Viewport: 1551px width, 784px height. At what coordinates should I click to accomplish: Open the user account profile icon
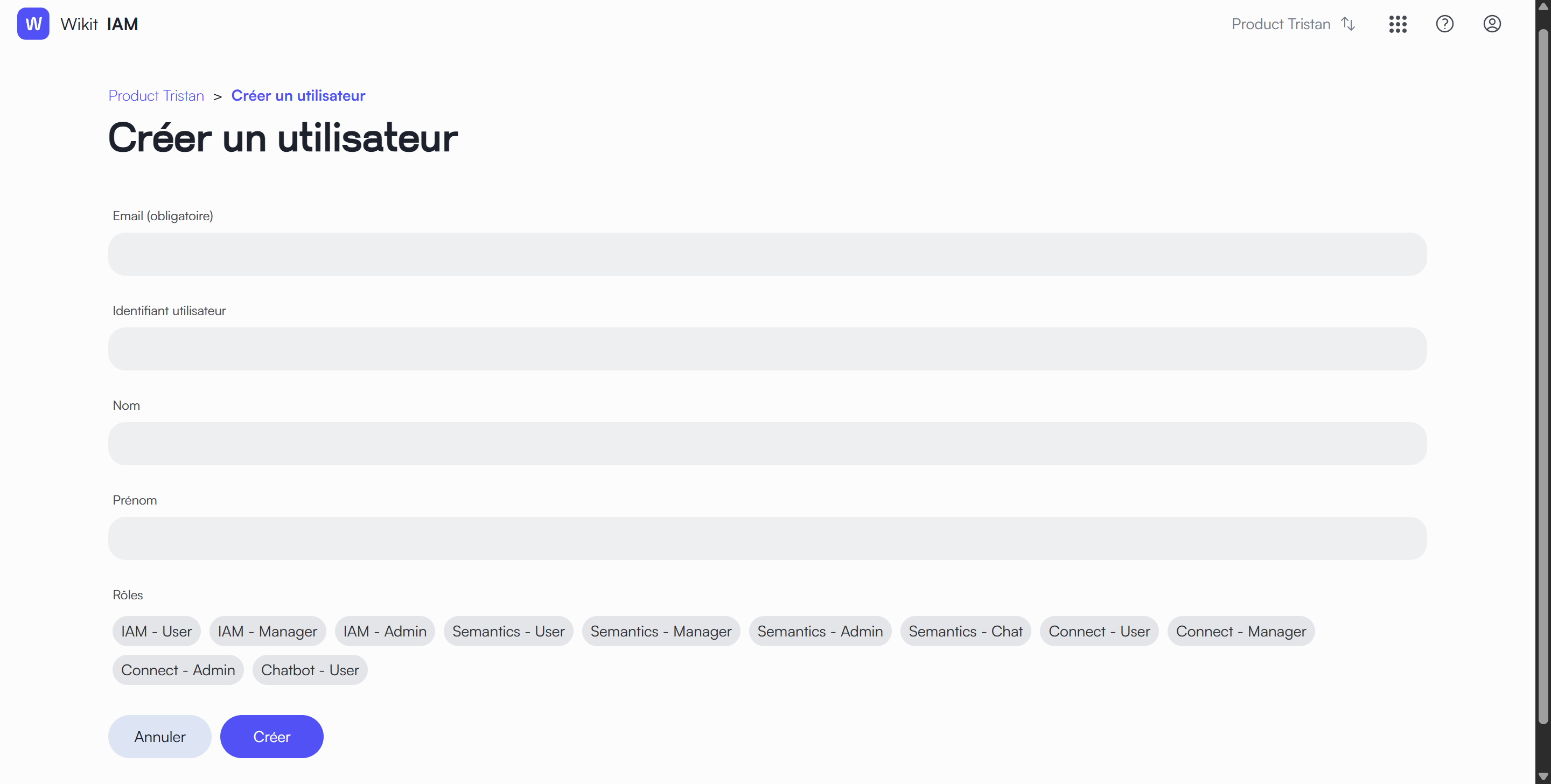(1491, 24)
